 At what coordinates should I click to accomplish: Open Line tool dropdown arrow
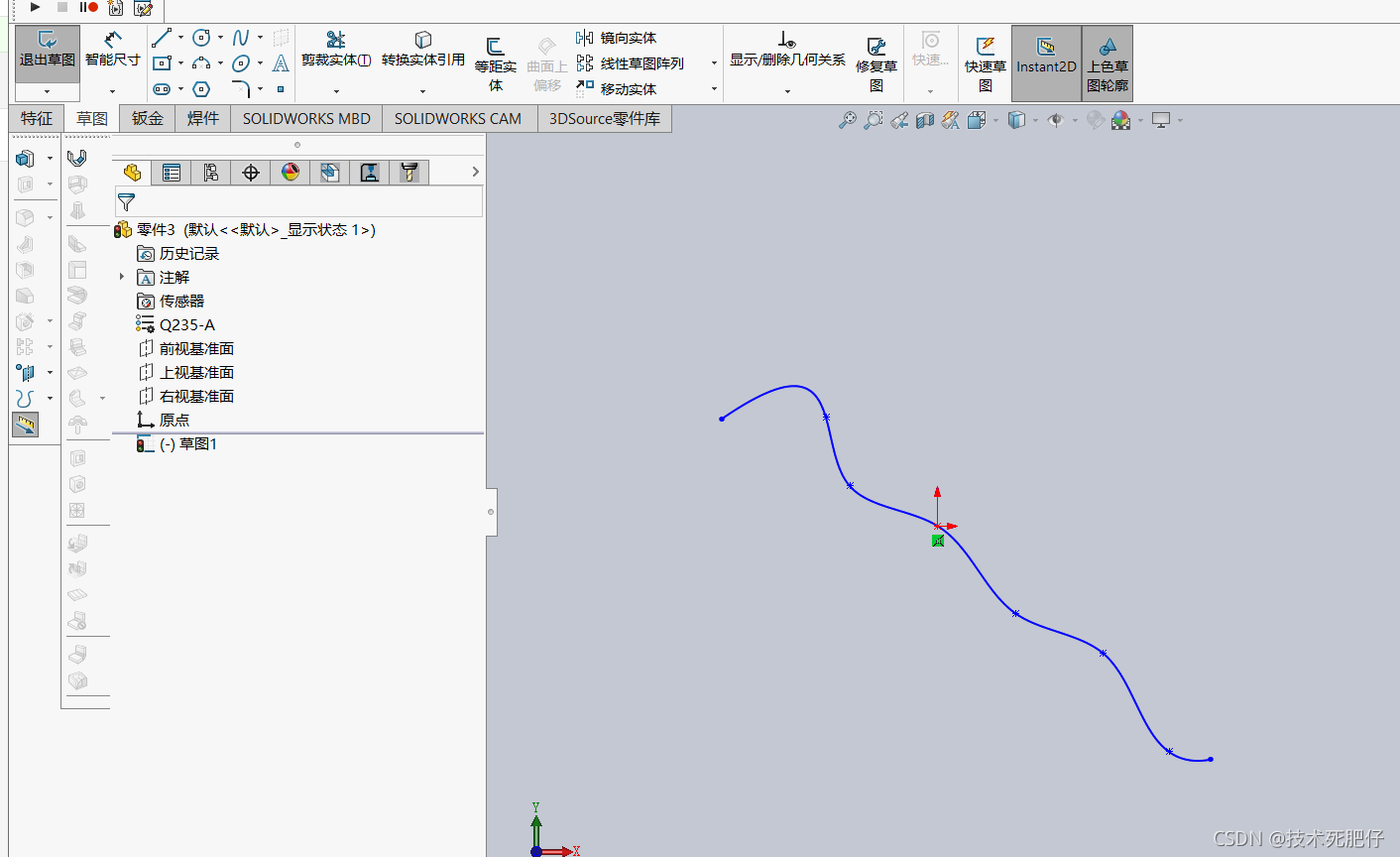coord(180,38)
